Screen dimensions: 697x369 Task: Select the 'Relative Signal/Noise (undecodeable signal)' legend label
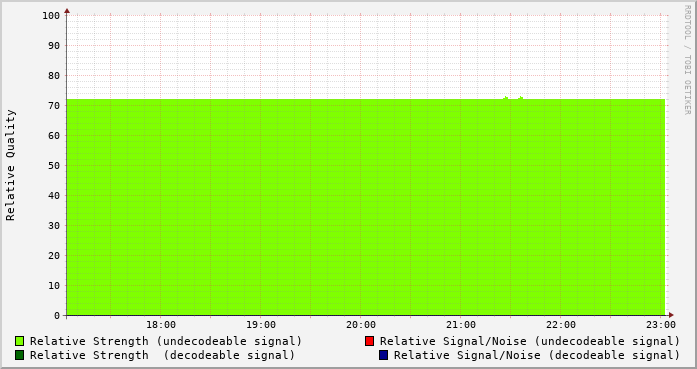[530, 341]
